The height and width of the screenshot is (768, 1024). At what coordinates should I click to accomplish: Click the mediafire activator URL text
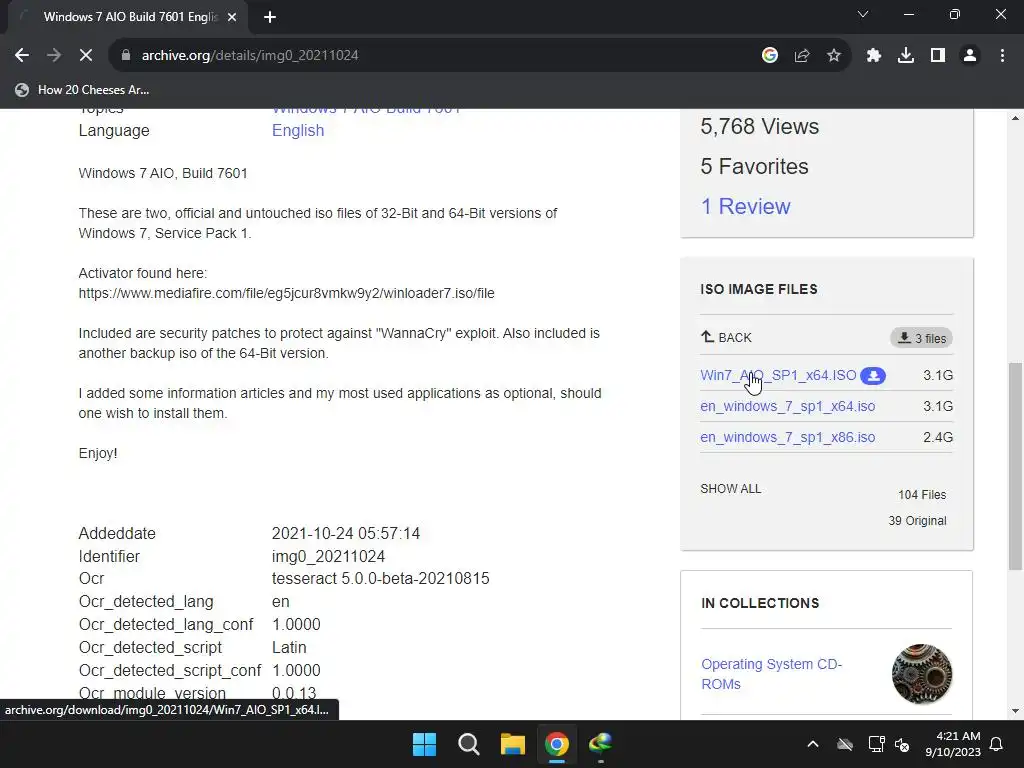(286, 294)
